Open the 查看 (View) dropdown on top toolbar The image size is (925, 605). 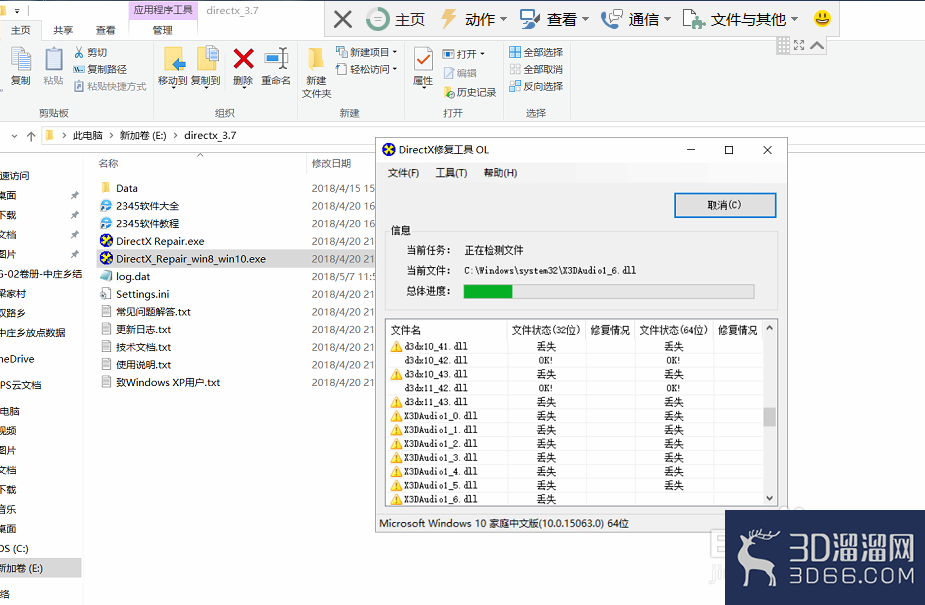click(x=562, y=17)
